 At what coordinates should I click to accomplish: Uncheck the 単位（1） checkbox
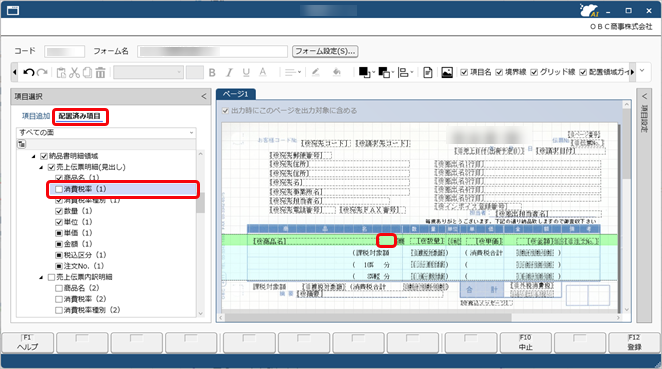(59, 222)
